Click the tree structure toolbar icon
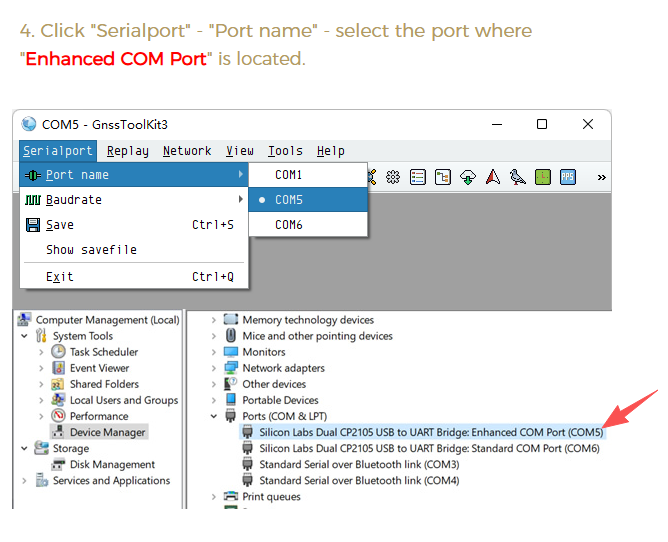This screenshot has width=668, height=542. (x=443, y=177)
